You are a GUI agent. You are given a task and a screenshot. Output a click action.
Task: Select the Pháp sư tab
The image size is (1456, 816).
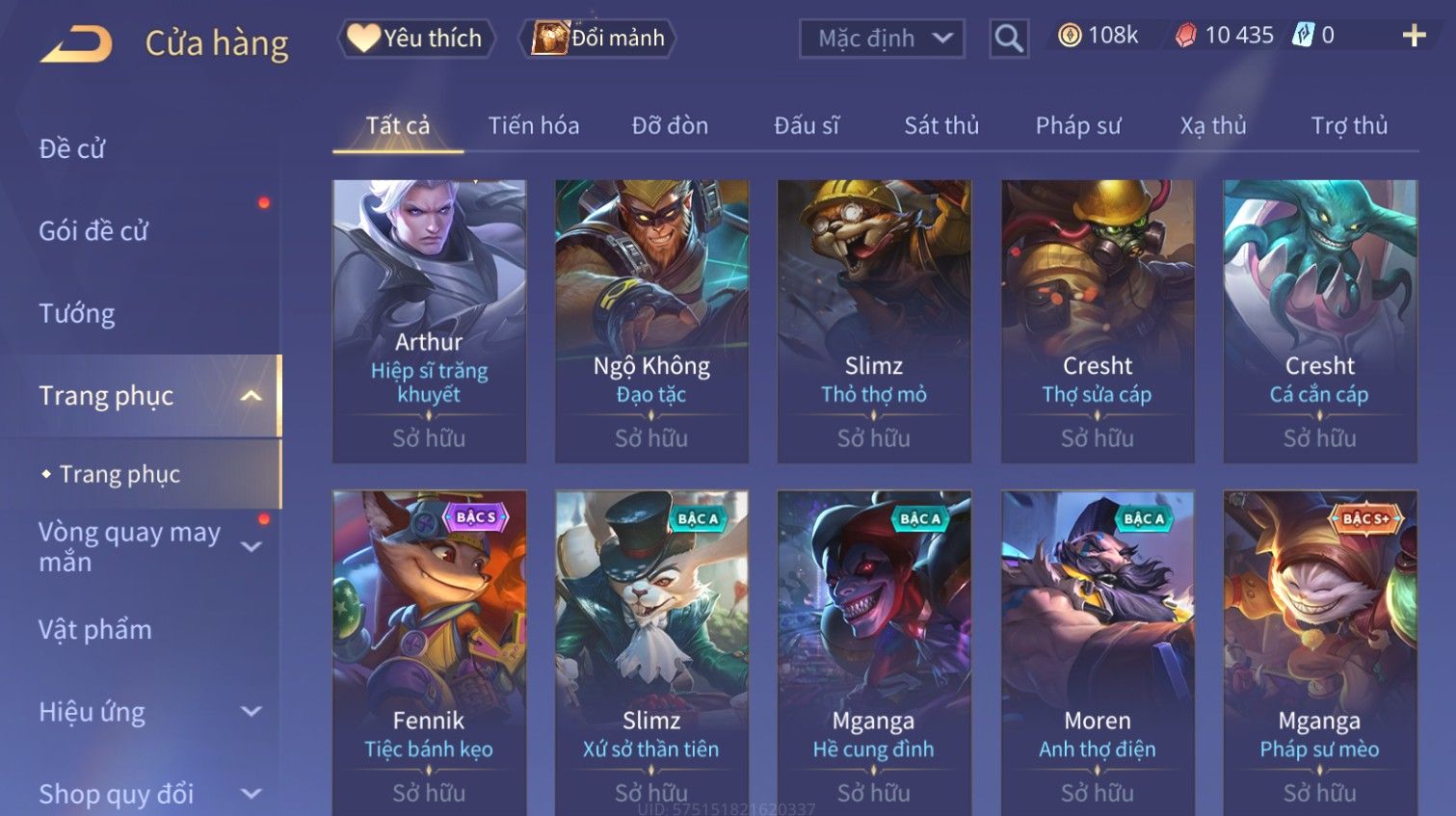click(1078, 125)
